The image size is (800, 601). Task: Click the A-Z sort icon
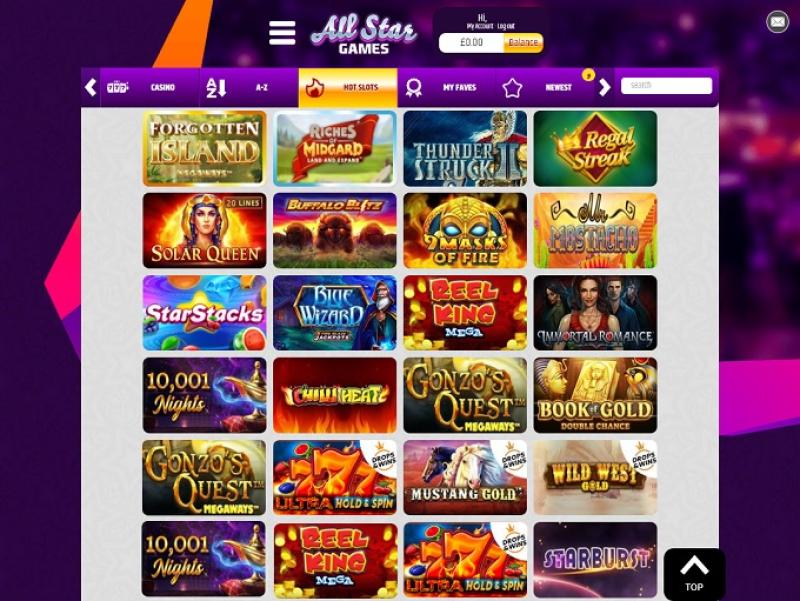pyautogui.click(x=216, y=88)
